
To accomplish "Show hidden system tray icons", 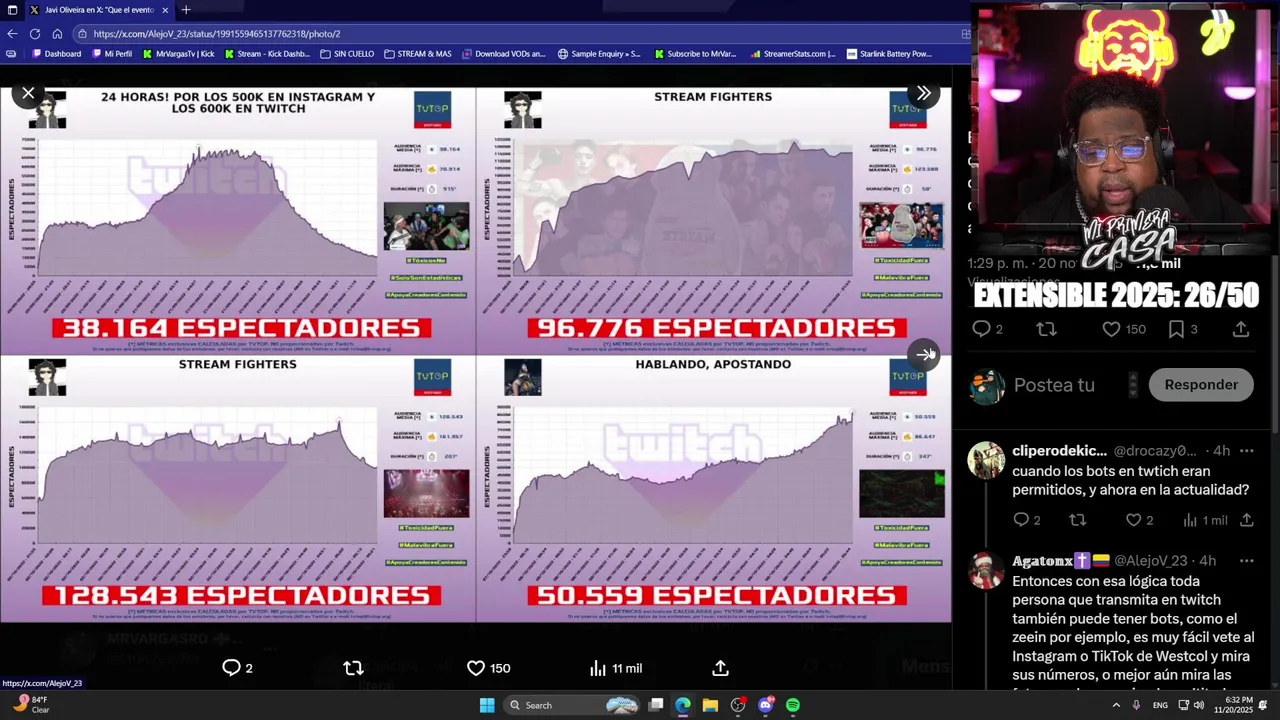I will [1116, 705].
